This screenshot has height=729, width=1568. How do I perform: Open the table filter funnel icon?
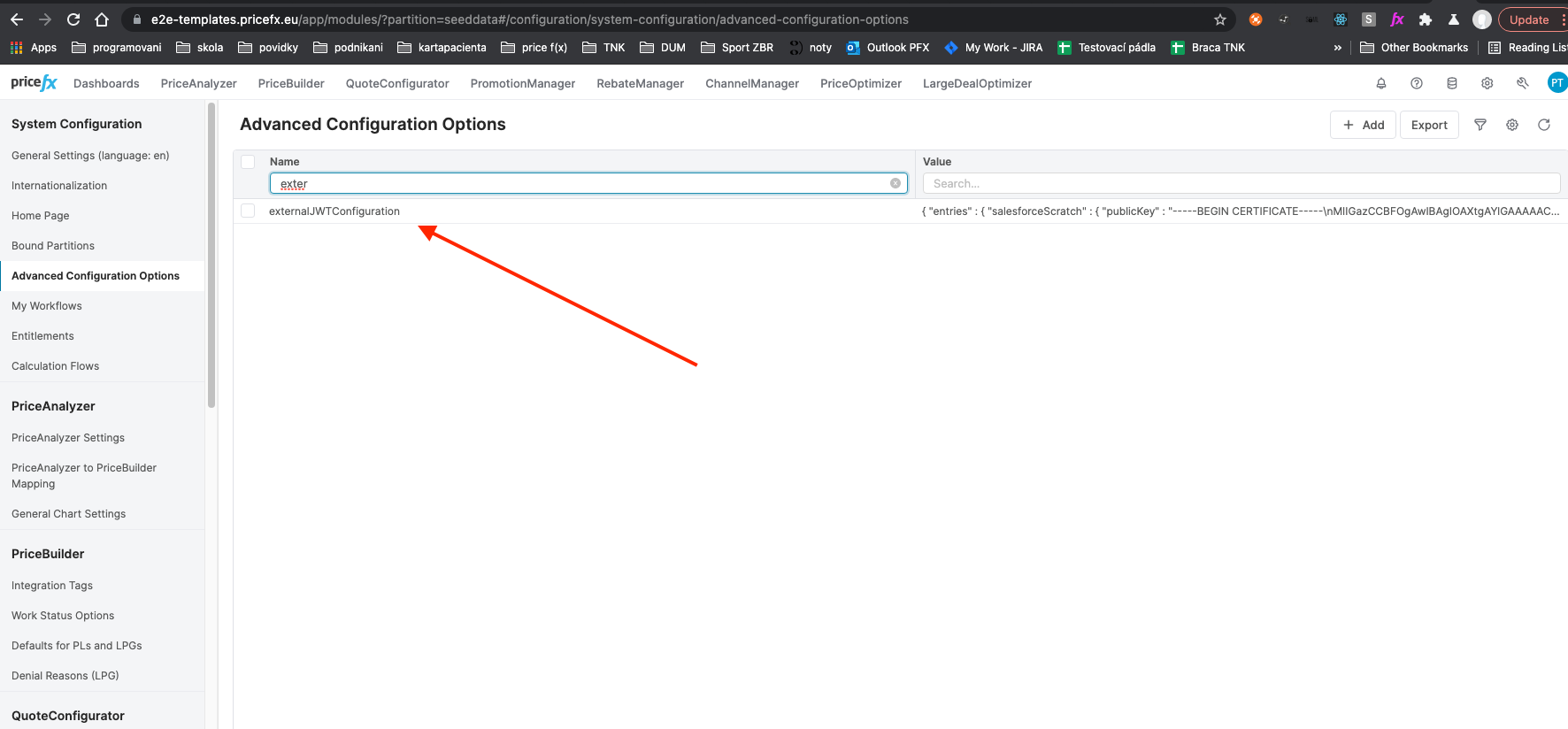(1480, 125)
